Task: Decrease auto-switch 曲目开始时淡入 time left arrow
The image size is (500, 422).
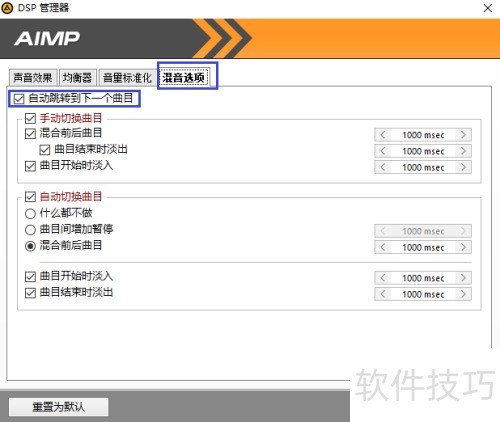Action: click(x=383, y=278)
